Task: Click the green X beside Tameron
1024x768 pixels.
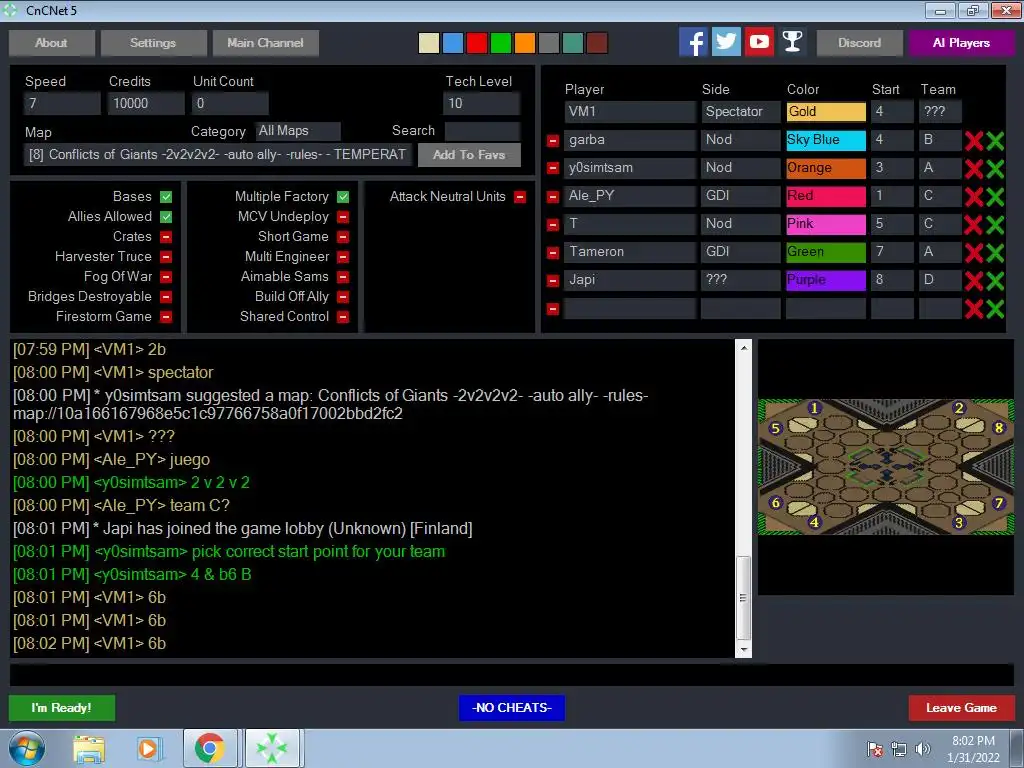Action: pyautogui.click(x=995, y=253)
